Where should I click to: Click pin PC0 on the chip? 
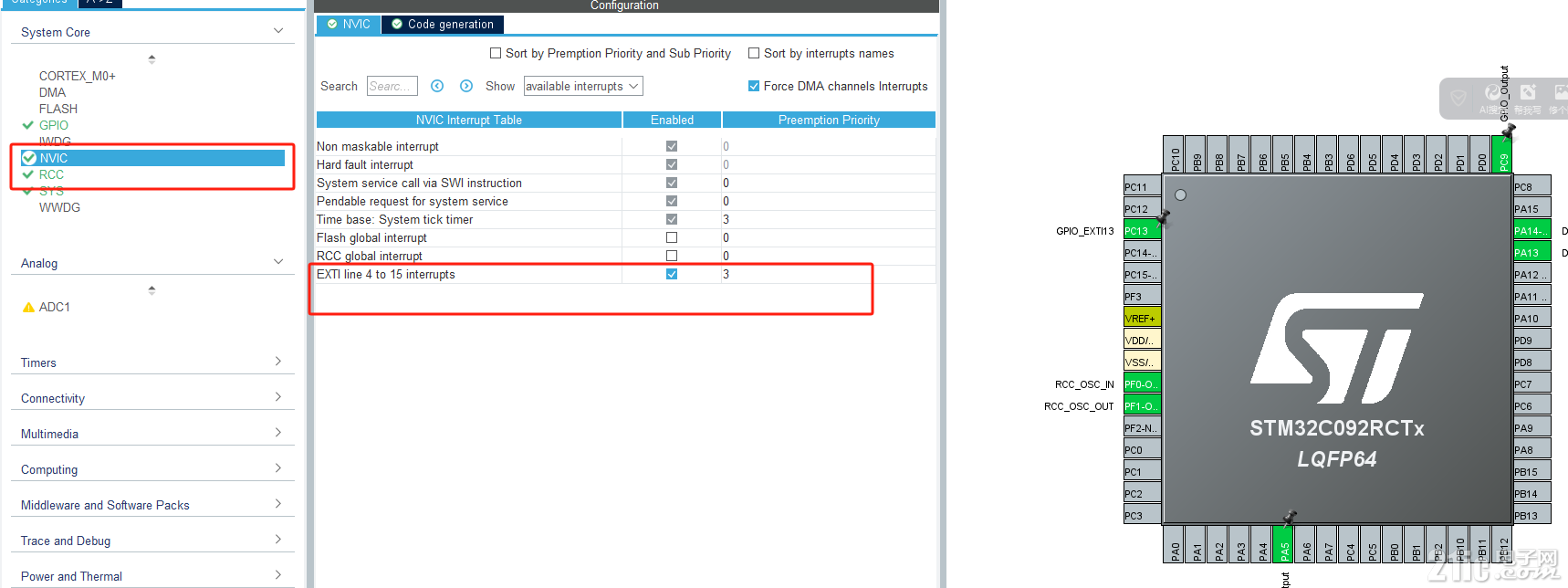click(x=1142, y=450)
